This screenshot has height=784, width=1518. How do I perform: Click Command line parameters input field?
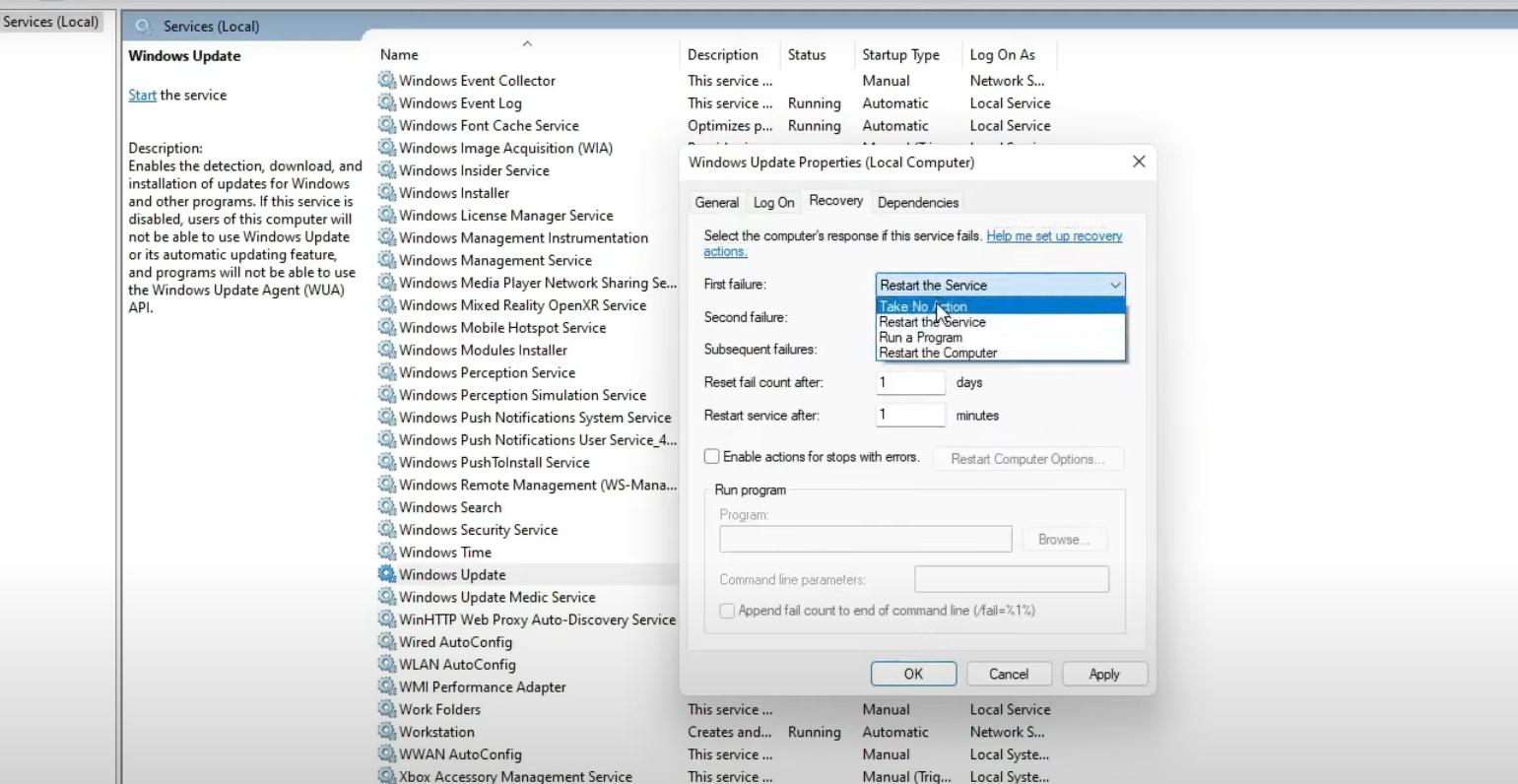pyautogui.click(x=1012, y=579)
